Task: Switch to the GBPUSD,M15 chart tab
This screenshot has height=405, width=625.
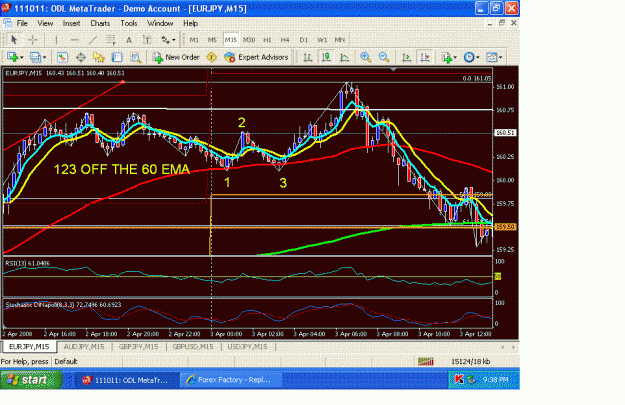Action: 193,346
